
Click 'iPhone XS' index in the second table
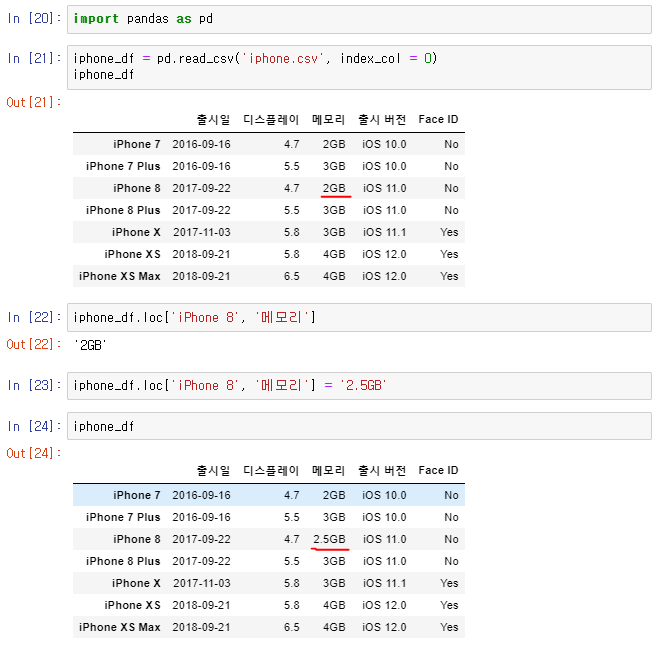[132, 605]
